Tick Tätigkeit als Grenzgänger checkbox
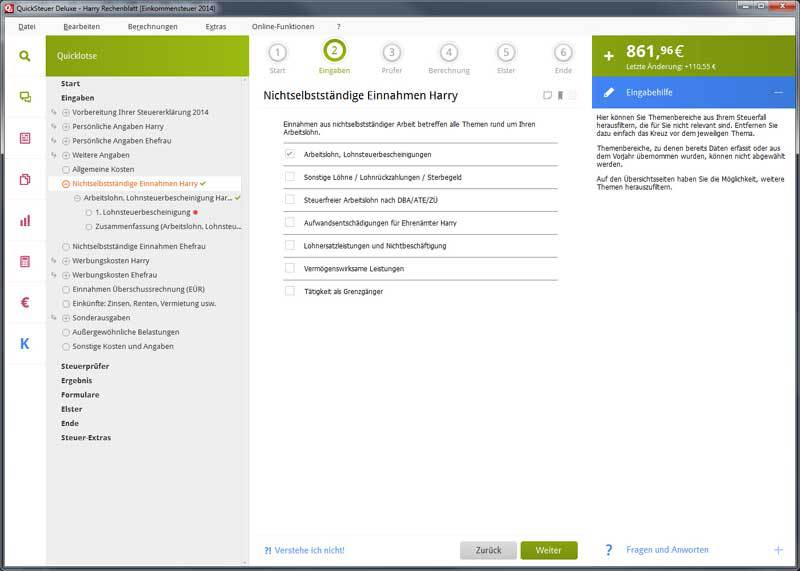The height and width of the screenshot is (571, 800). coord(290,291)
